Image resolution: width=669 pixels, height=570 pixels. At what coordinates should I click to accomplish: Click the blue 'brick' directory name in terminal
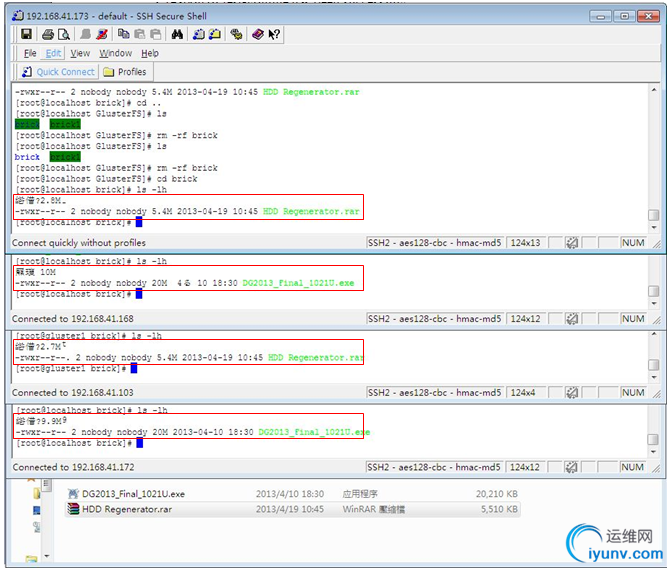27,157
